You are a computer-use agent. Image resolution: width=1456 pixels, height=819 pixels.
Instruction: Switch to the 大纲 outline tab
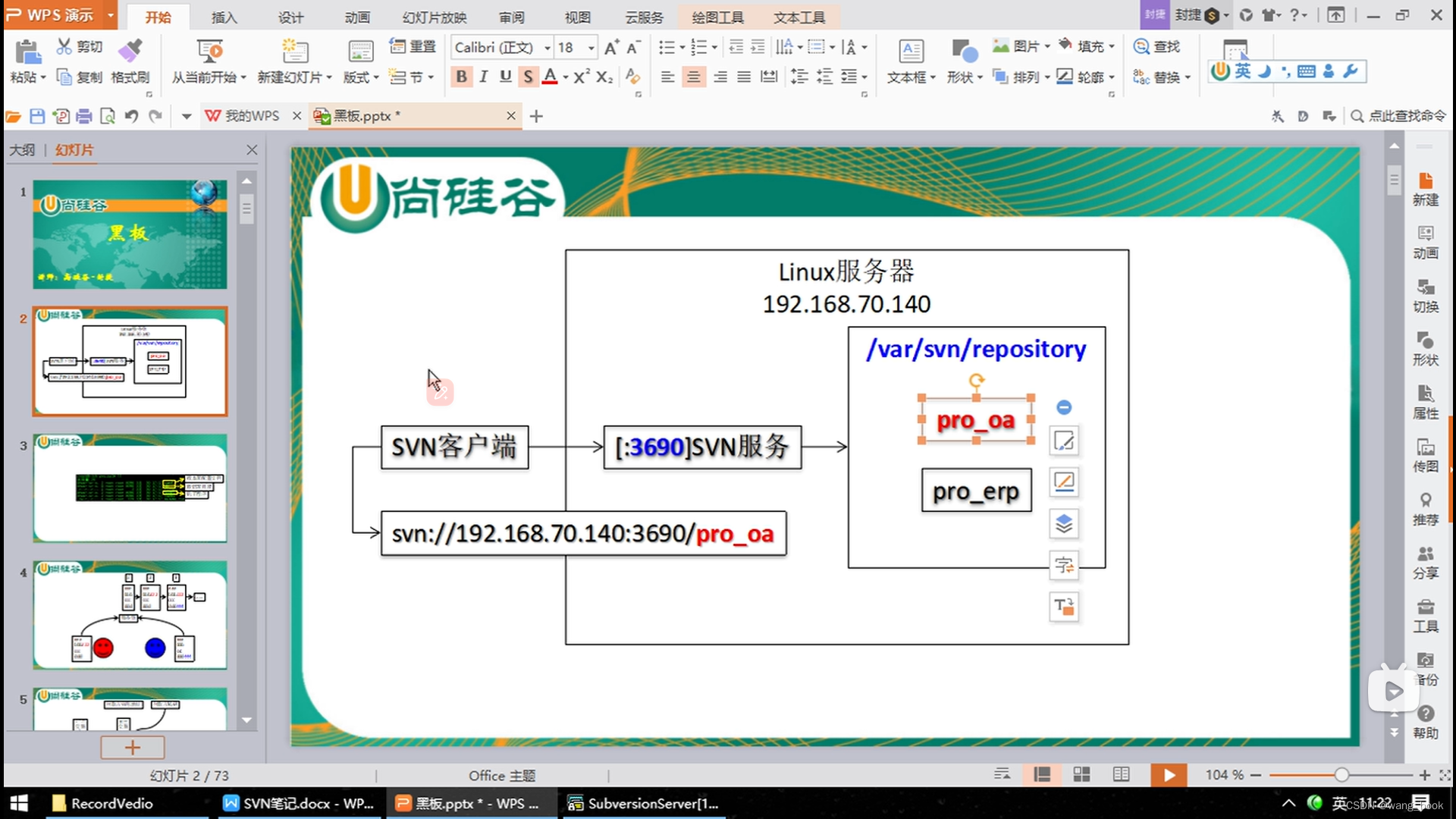(22, 150)
